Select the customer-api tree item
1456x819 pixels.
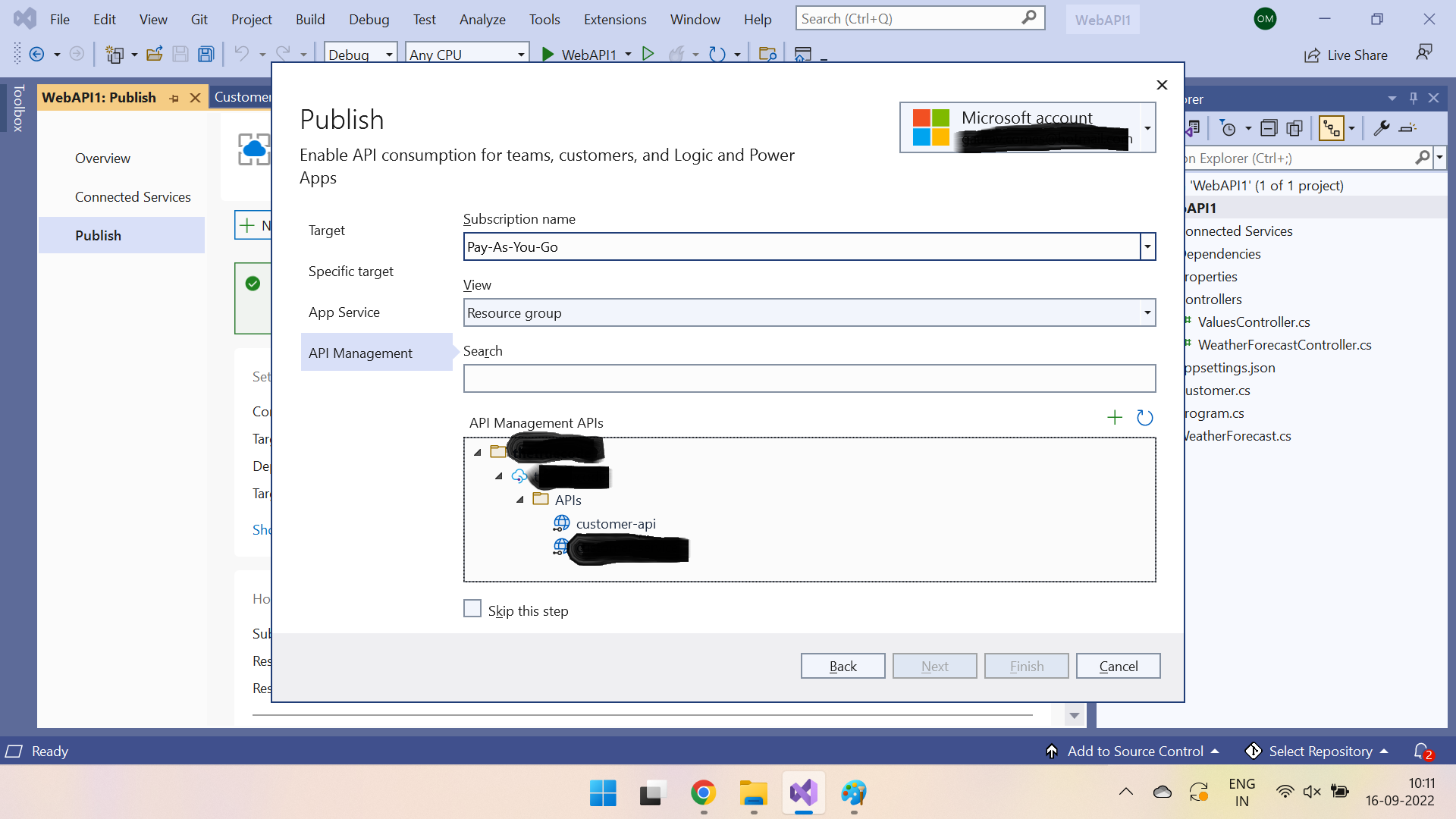pos(616,524)
